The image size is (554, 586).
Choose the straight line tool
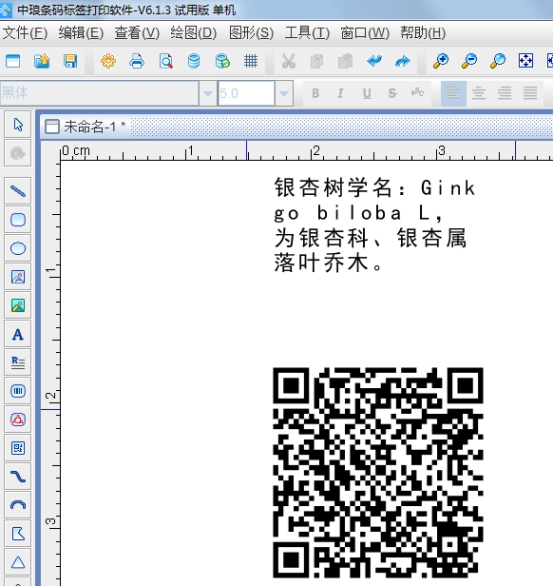[x=18, y=191]
